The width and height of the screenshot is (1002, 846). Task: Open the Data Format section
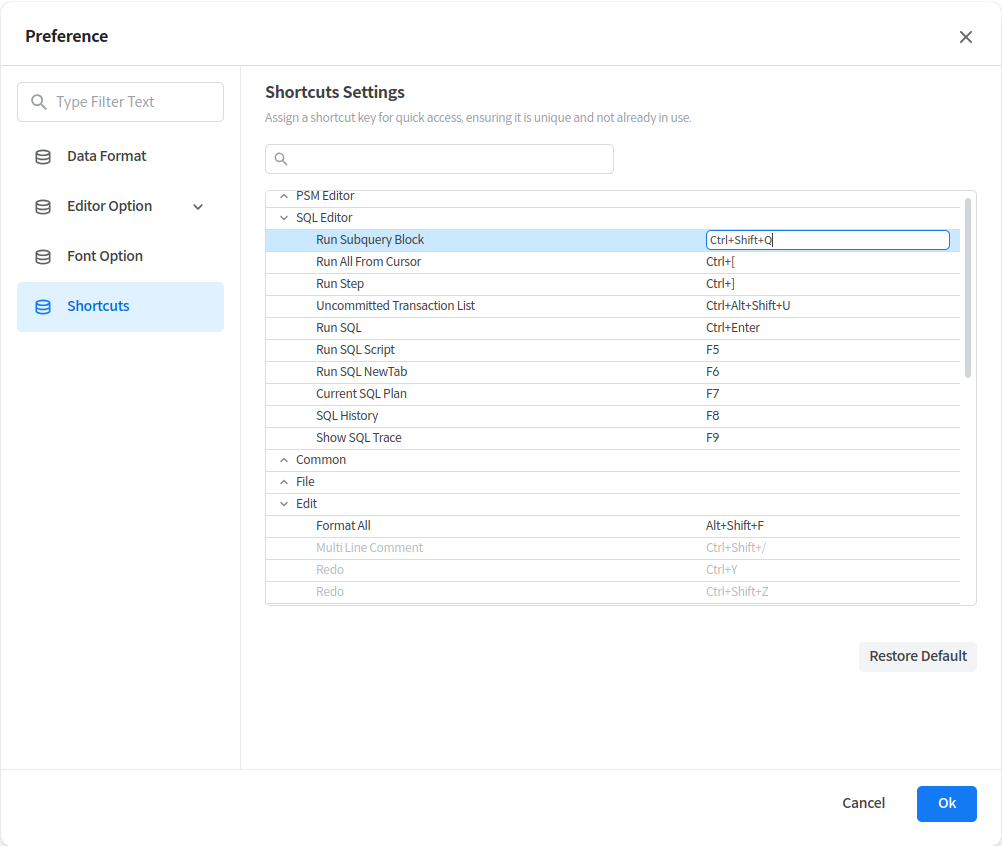(x=107, y=156)
